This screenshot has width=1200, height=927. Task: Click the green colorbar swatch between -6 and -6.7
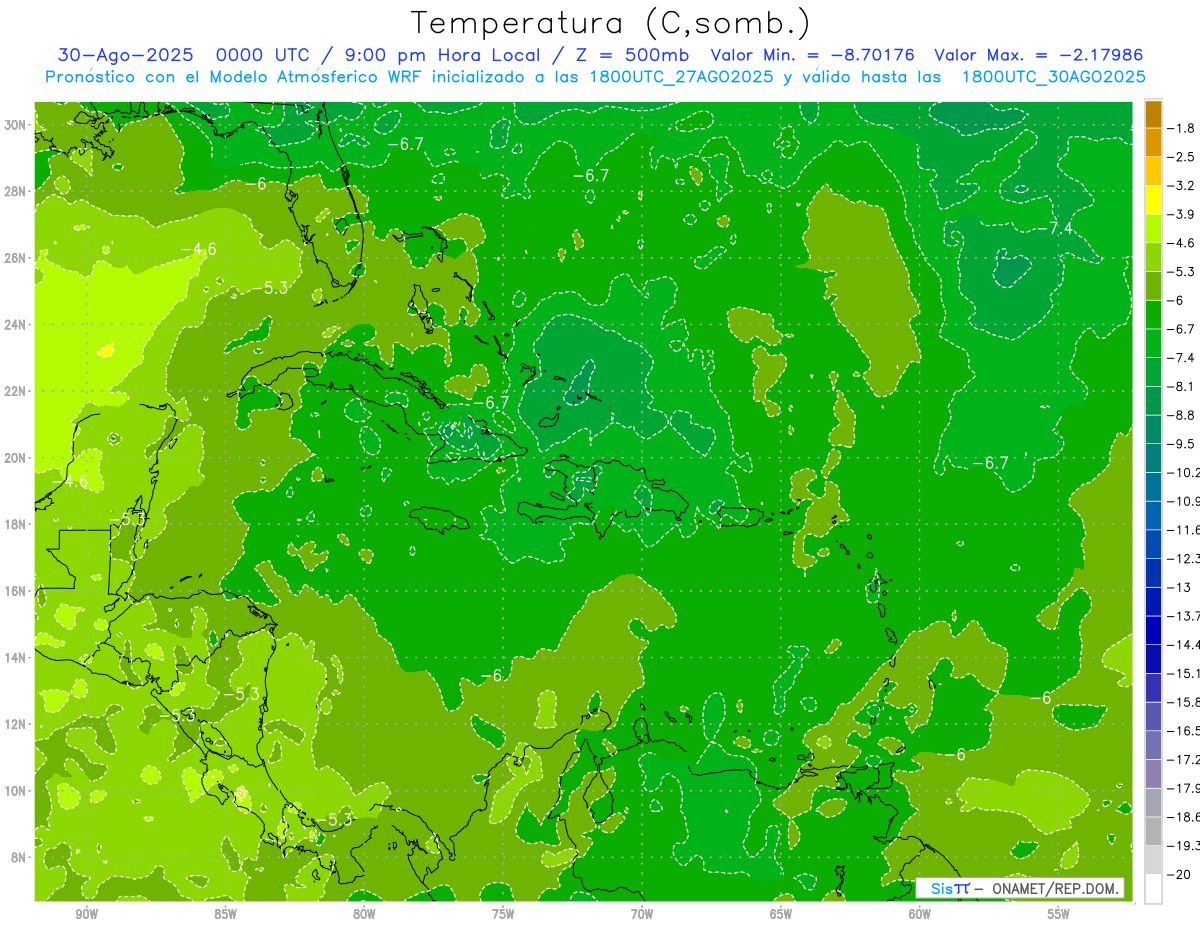coord(1153,315)
